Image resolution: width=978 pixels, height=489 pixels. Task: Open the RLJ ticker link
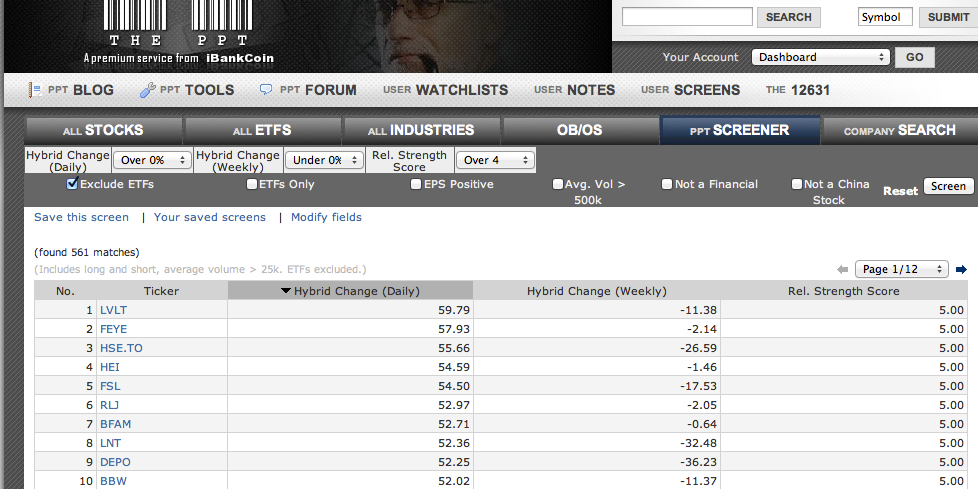110,405
